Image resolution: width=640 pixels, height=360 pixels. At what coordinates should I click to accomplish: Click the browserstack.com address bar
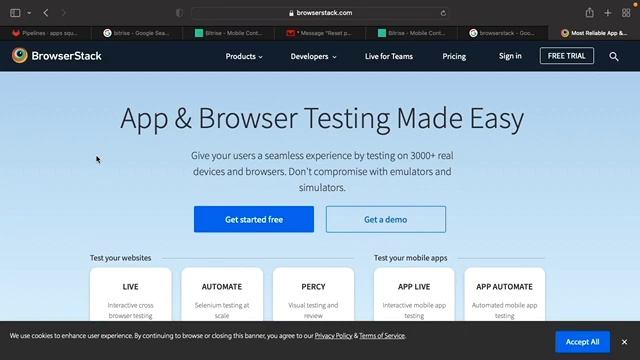(x=320, y=13)
